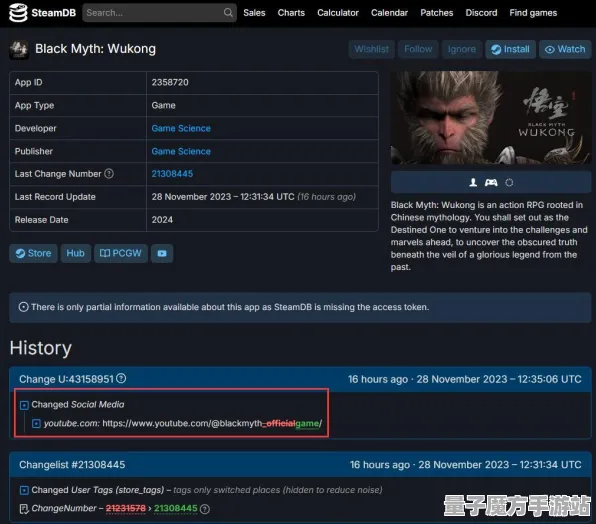This screenshot has width=596, height=524.
Task: Open Game Science publisher link
Action: coord(181,151)
